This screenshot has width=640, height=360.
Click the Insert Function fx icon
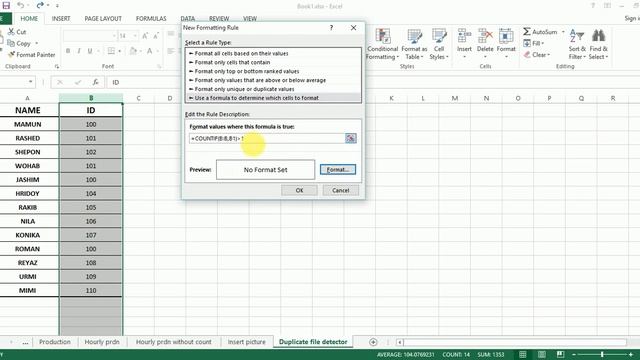click(96, 82)
